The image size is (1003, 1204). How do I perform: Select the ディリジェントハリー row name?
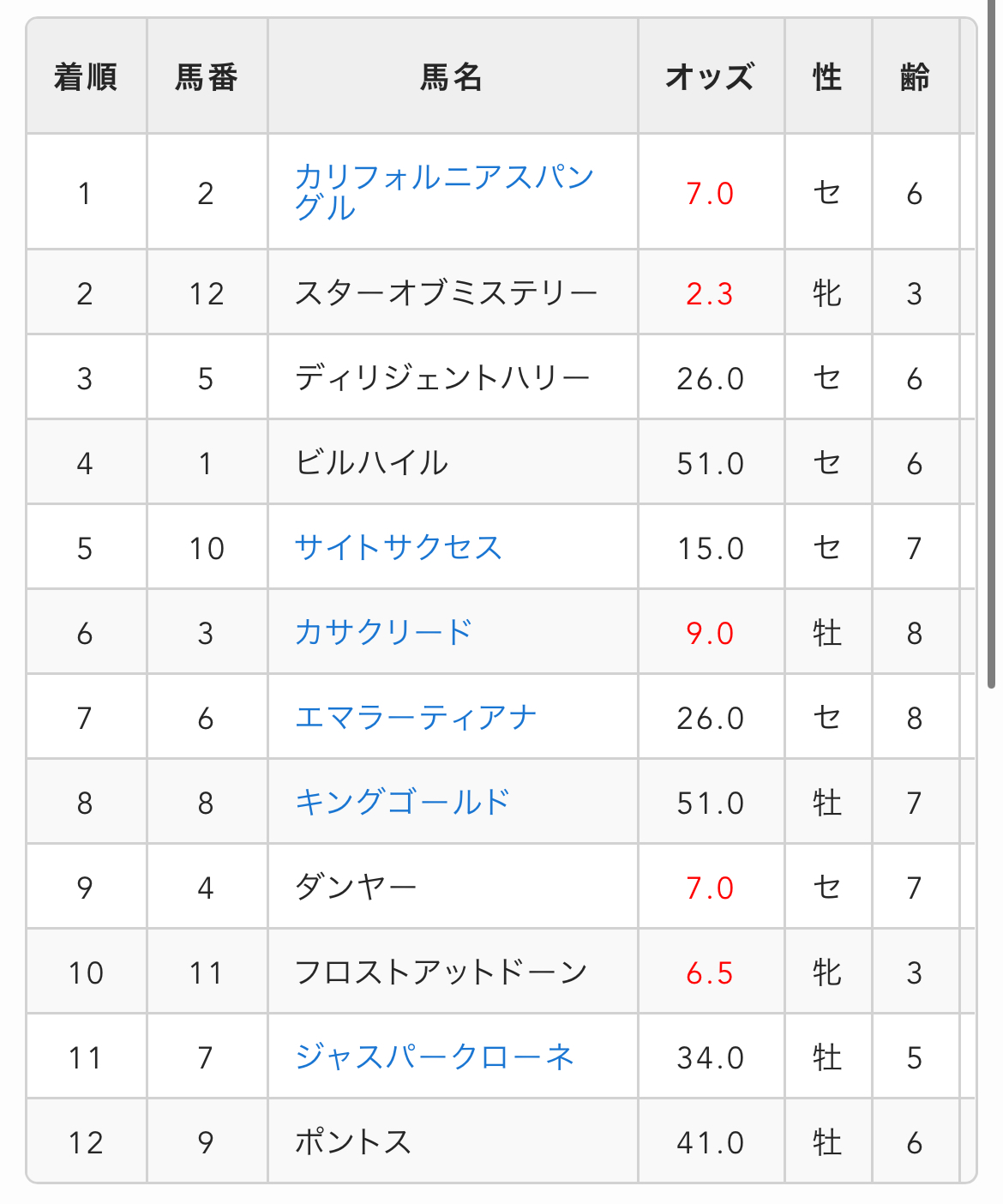[x=442, y=378]
